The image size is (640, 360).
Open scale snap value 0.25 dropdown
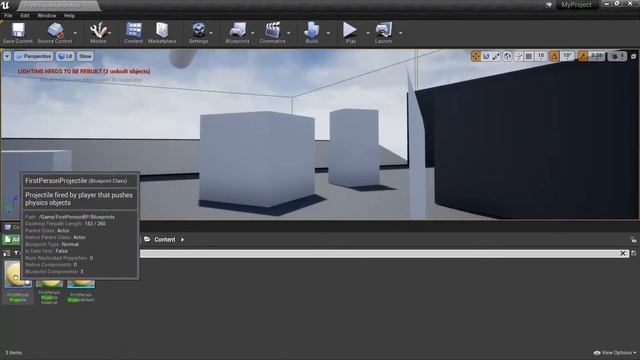point(597,56)
